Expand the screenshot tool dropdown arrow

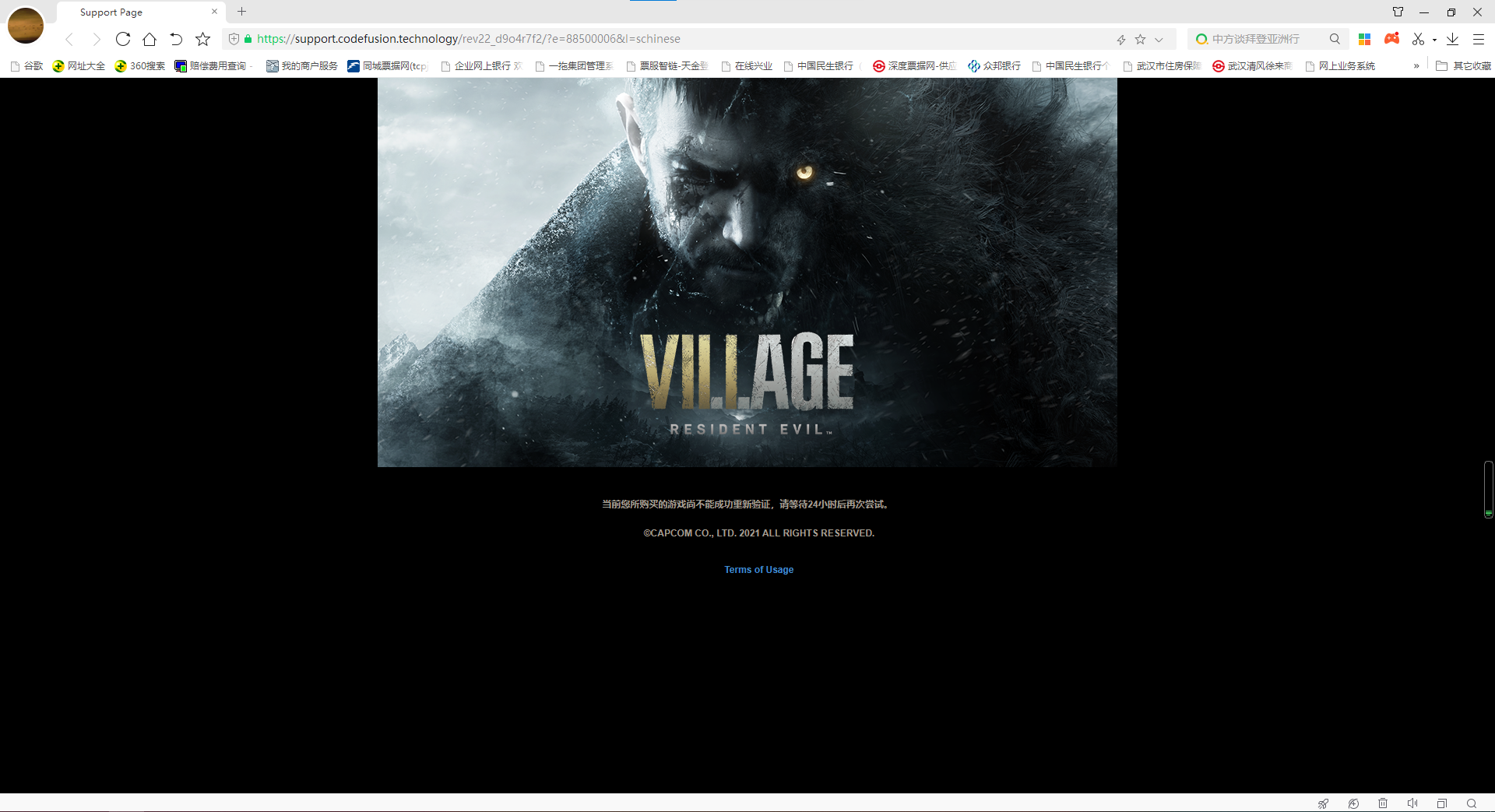point(1434,40)
